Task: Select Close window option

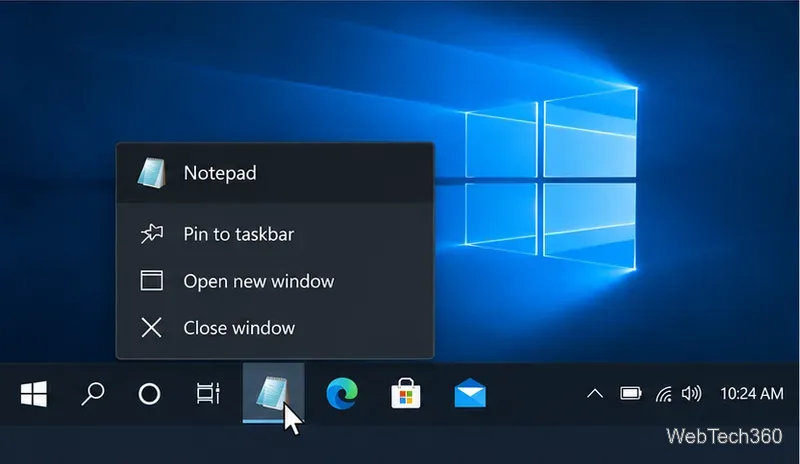Action: (x=276, y=328)
